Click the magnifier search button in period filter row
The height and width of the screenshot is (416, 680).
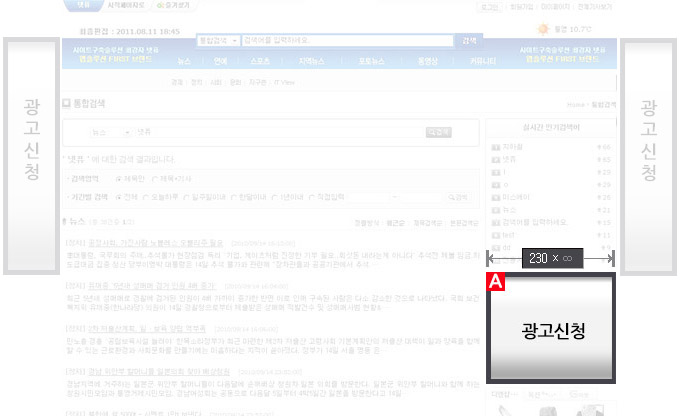click(x=458, y=197)
